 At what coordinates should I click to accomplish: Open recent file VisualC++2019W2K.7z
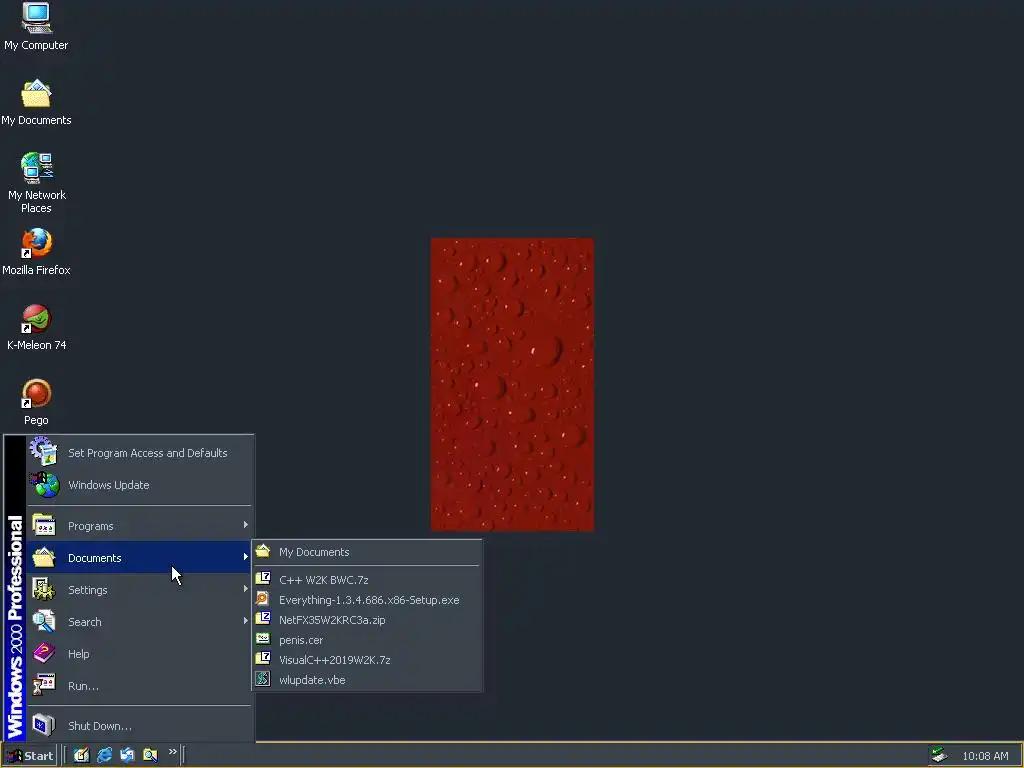(x=367, y=660)
